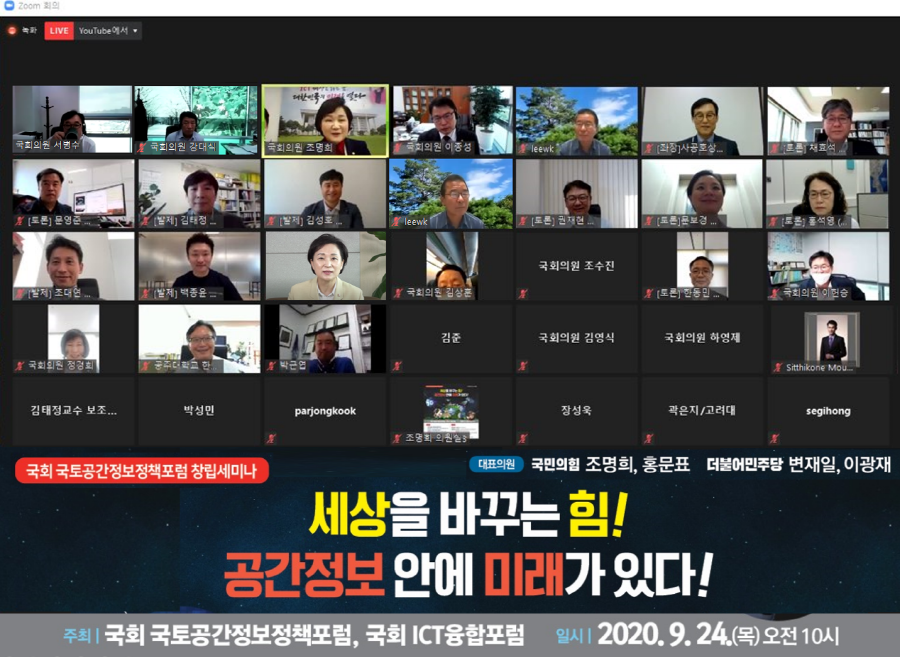Screen dimensions: 900x657
Task: Select the 국회의원 하영제 participant tile
Action: click(702, 339)
